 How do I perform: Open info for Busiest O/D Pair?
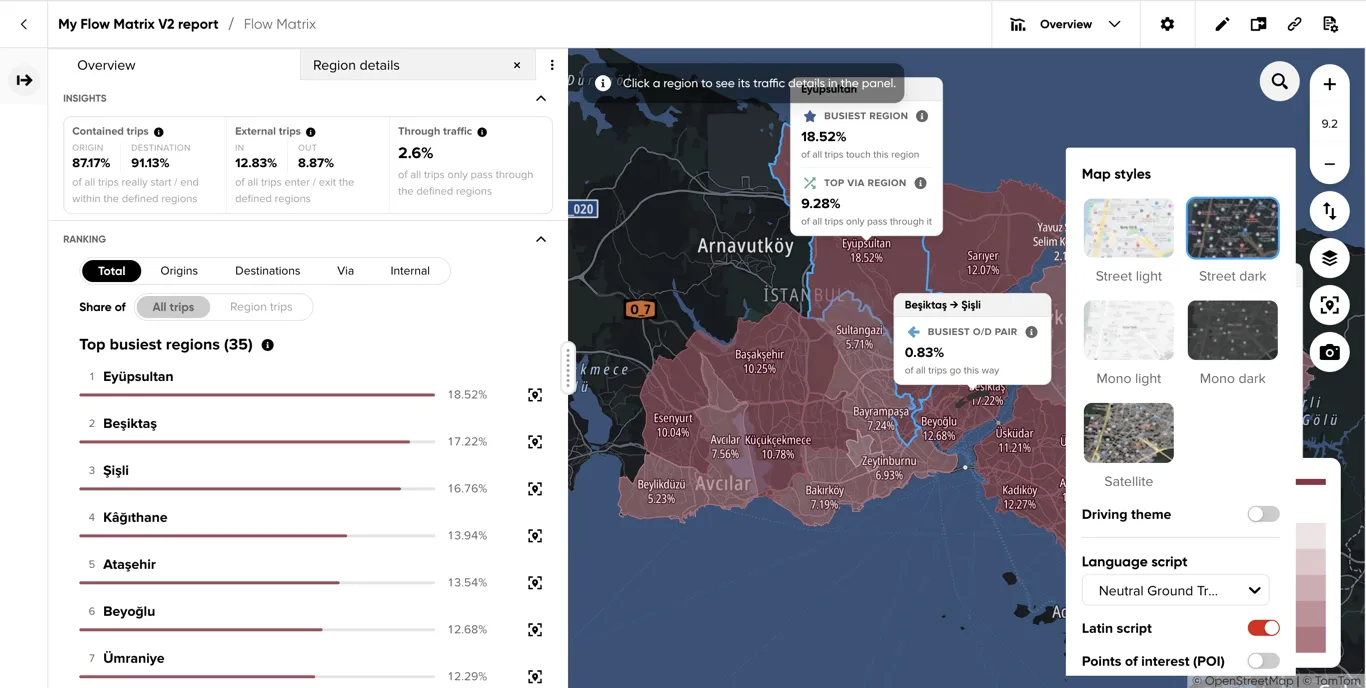click(1031, 332)
